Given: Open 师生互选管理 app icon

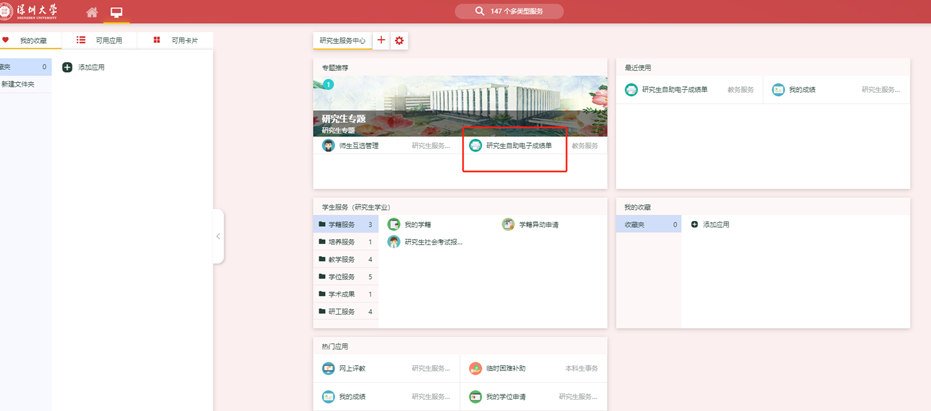Looking at the screenshot, I should tap(328, 146).
